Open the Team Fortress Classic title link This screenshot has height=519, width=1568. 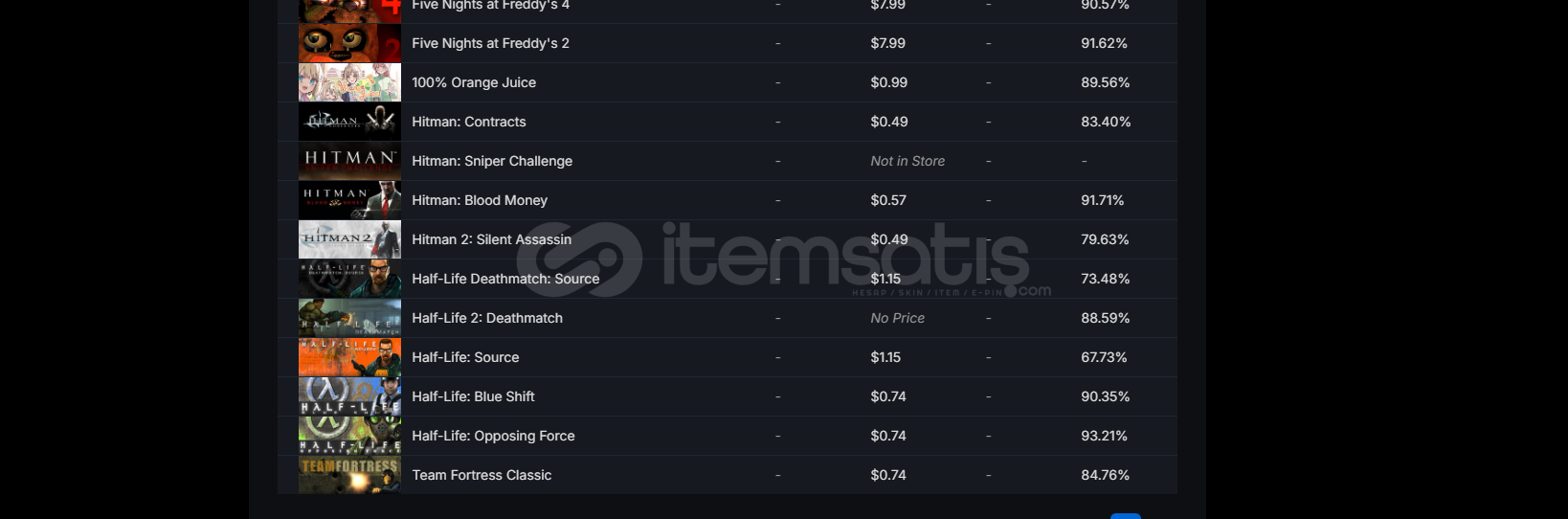(482, 475)
